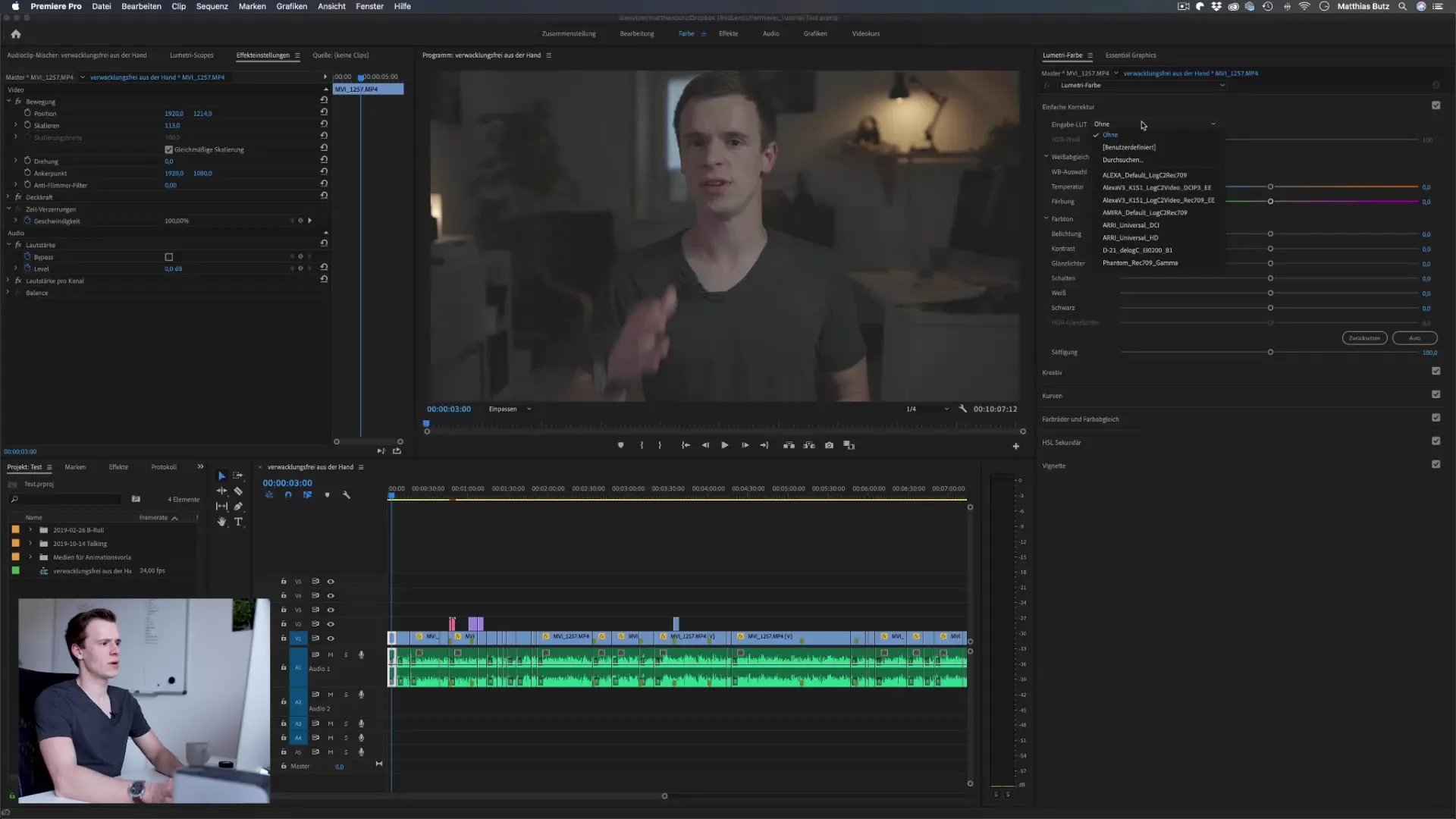Open the Sequenz menu
Screen dimensions: 1456x819
click(x=212, y=6)
